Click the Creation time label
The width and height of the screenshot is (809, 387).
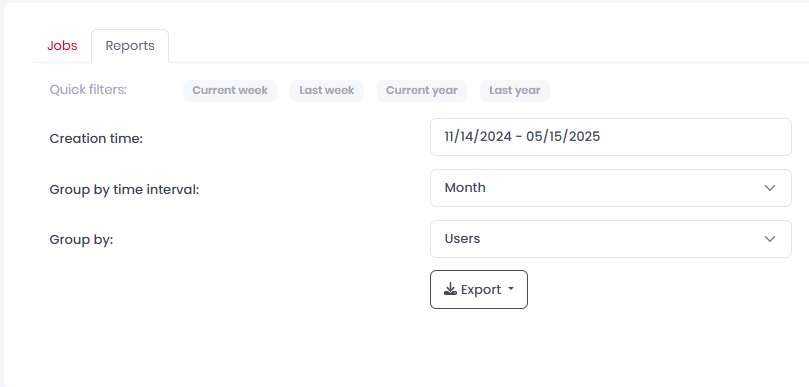click(x=96, y=138)
